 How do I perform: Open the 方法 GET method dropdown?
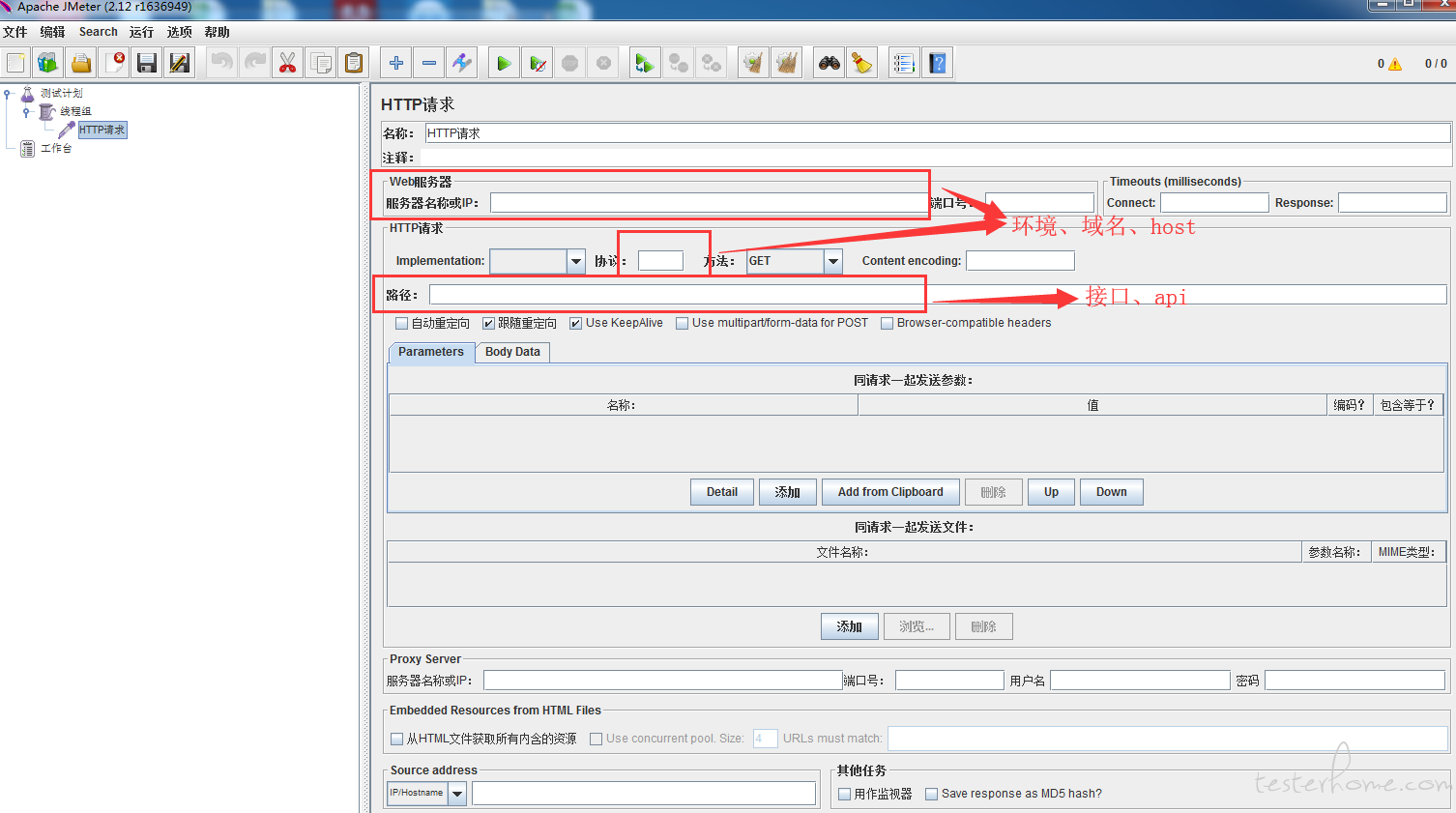coord(832,261)
